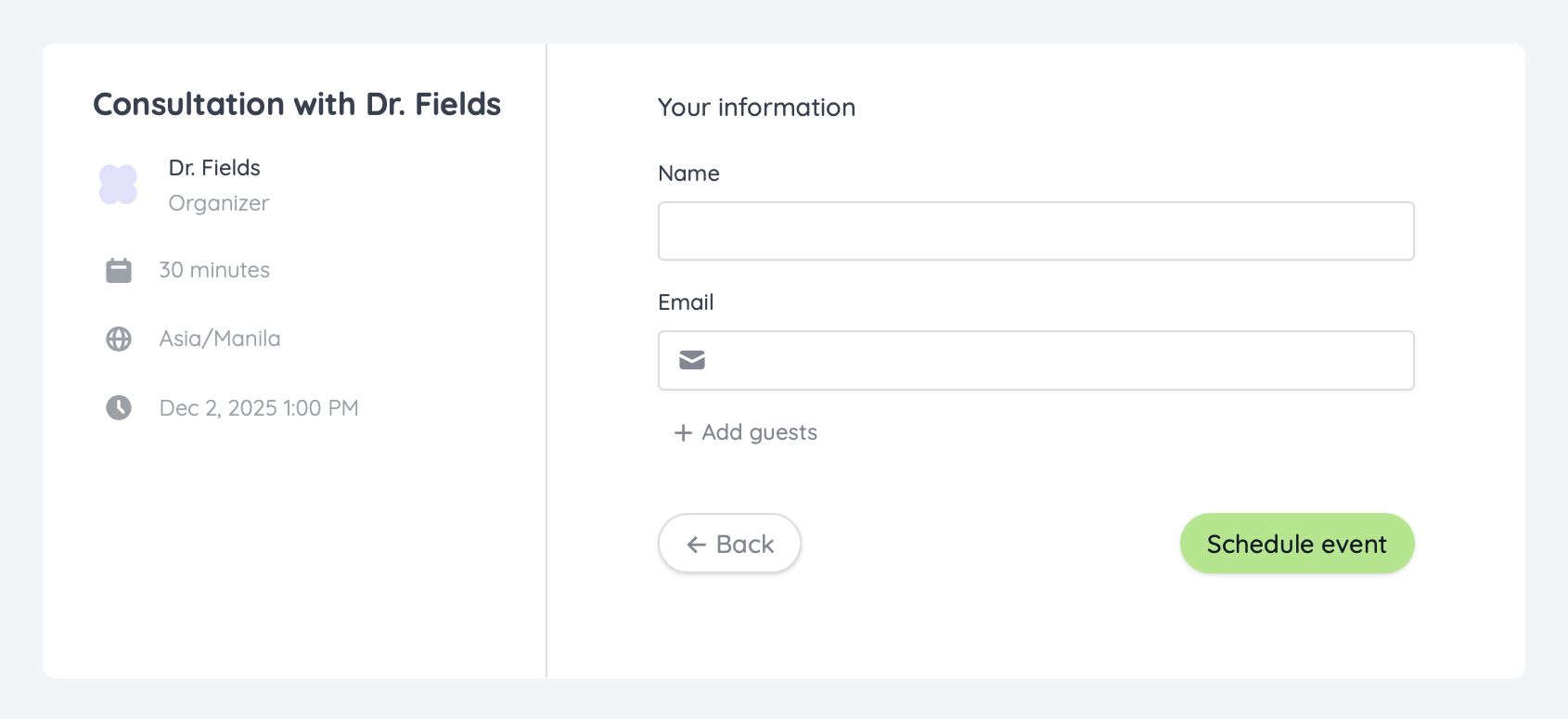Click the 30 minutes duration text
Viewport: 1568px width, 719px height.
pyautogui.click(x=214, y=270)
